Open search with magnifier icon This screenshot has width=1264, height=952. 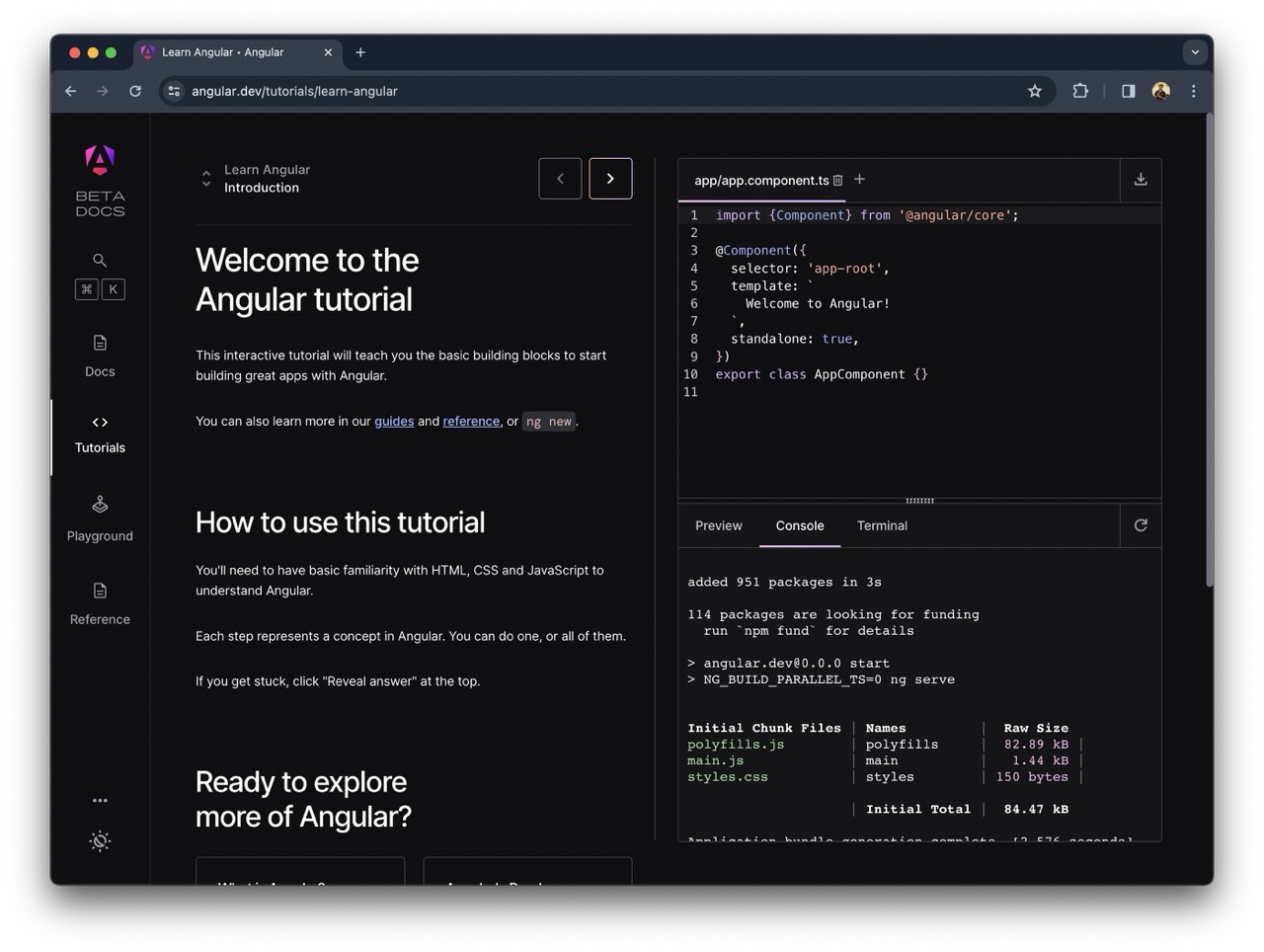[100, 260]
